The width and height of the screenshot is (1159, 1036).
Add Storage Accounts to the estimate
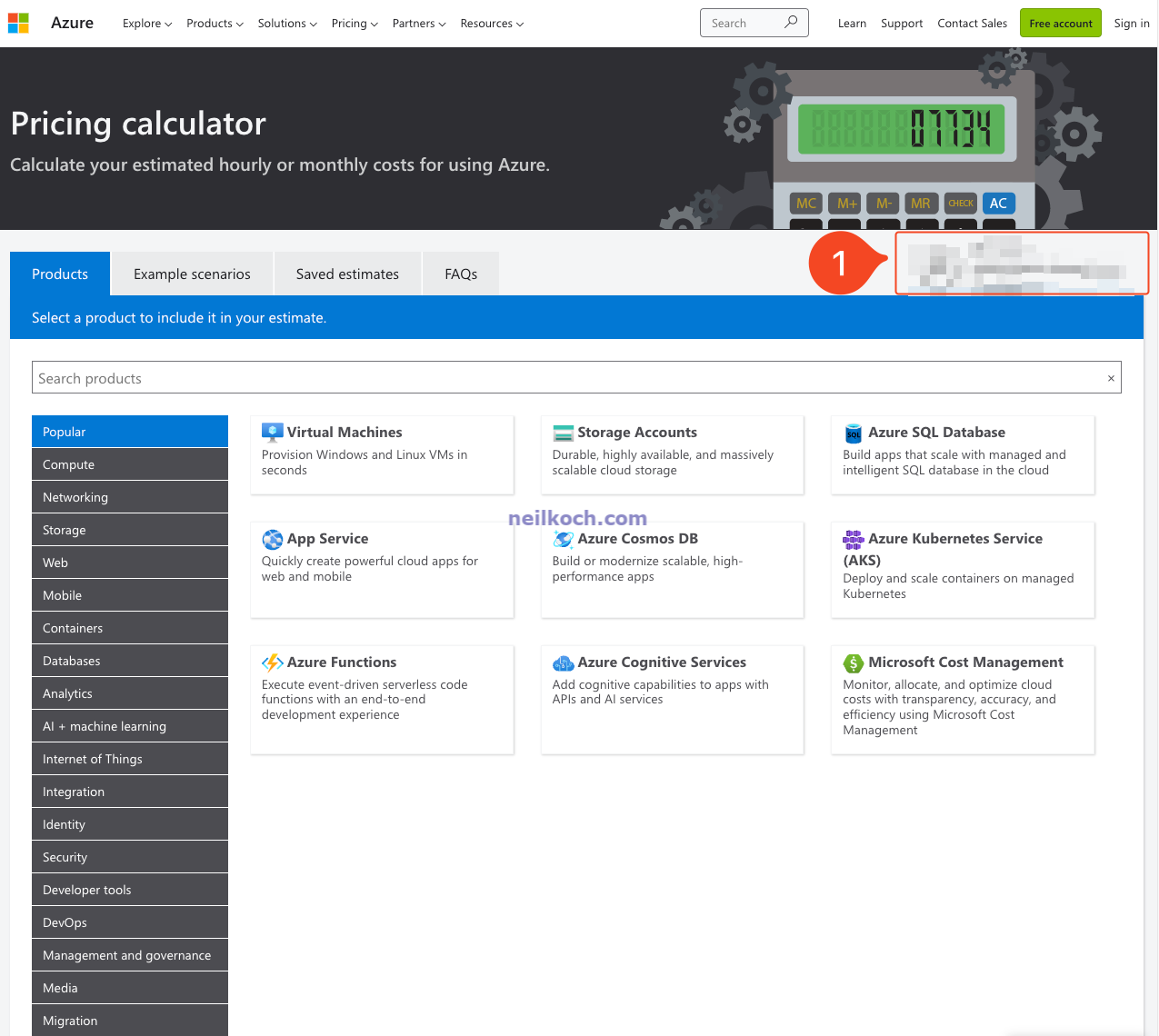pos(673,454)
